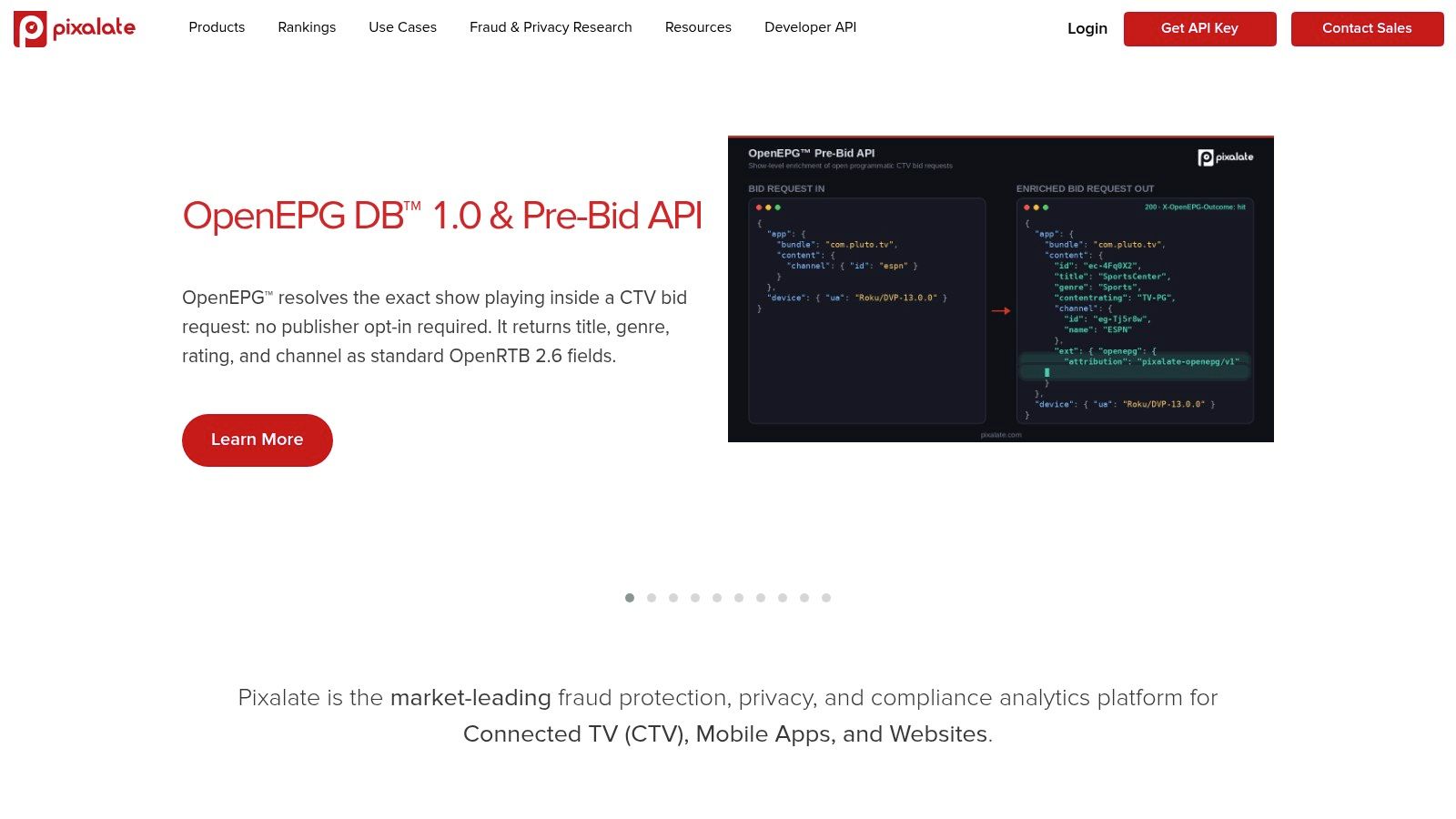The width and height of the screenshot is (1456, 819).
Task: Open the Use Cases menu
Action: point(402,27)
